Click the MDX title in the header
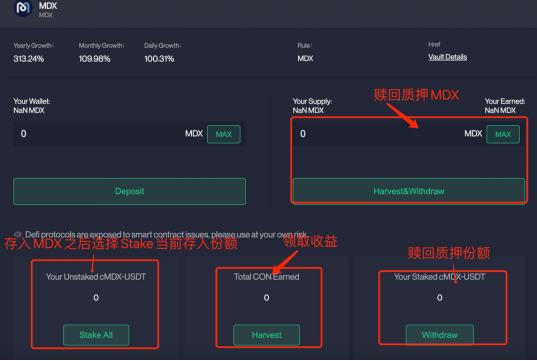Viewport: 537px width, 361px height. pos(48,6)
